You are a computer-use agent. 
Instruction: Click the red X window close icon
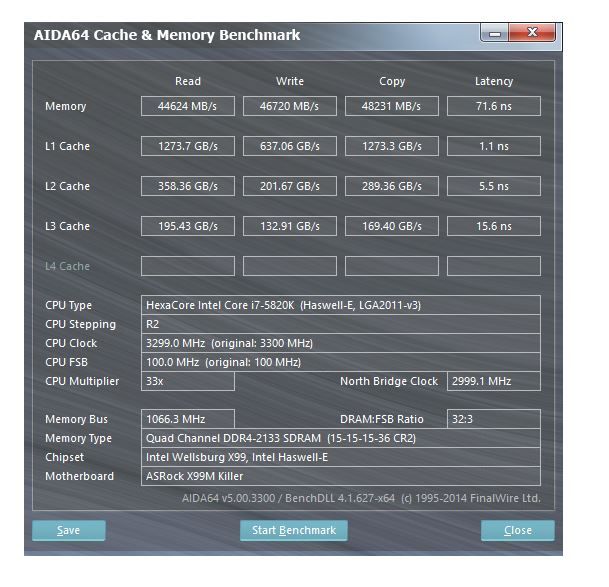532,33
